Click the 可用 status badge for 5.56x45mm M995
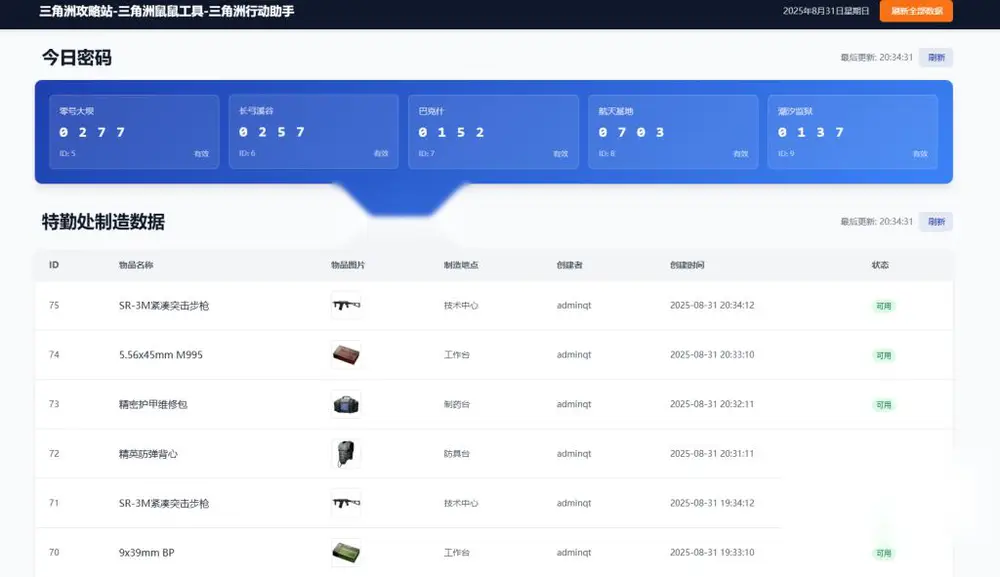 (883, 355)
